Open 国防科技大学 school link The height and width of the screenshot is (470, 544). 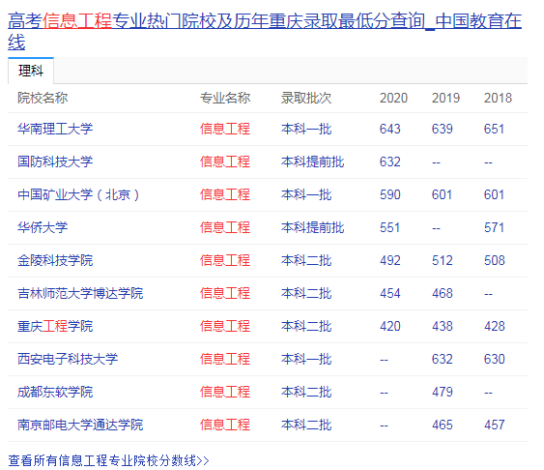pos(55,162)
